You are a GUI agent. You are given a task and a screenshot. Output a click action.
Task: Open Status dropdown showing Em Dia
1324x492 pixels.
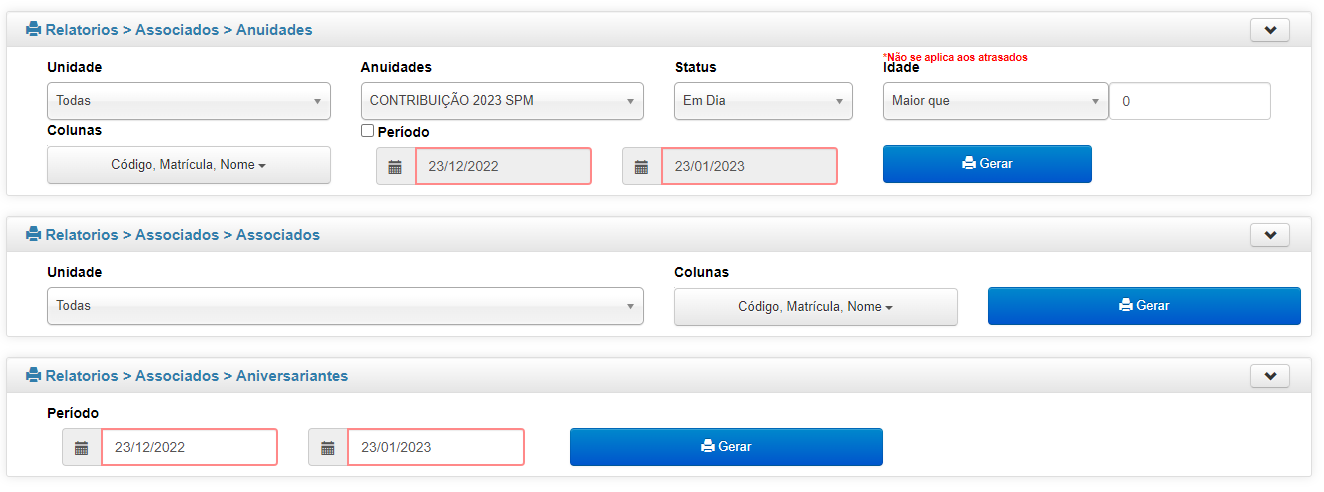click(764, 101)
